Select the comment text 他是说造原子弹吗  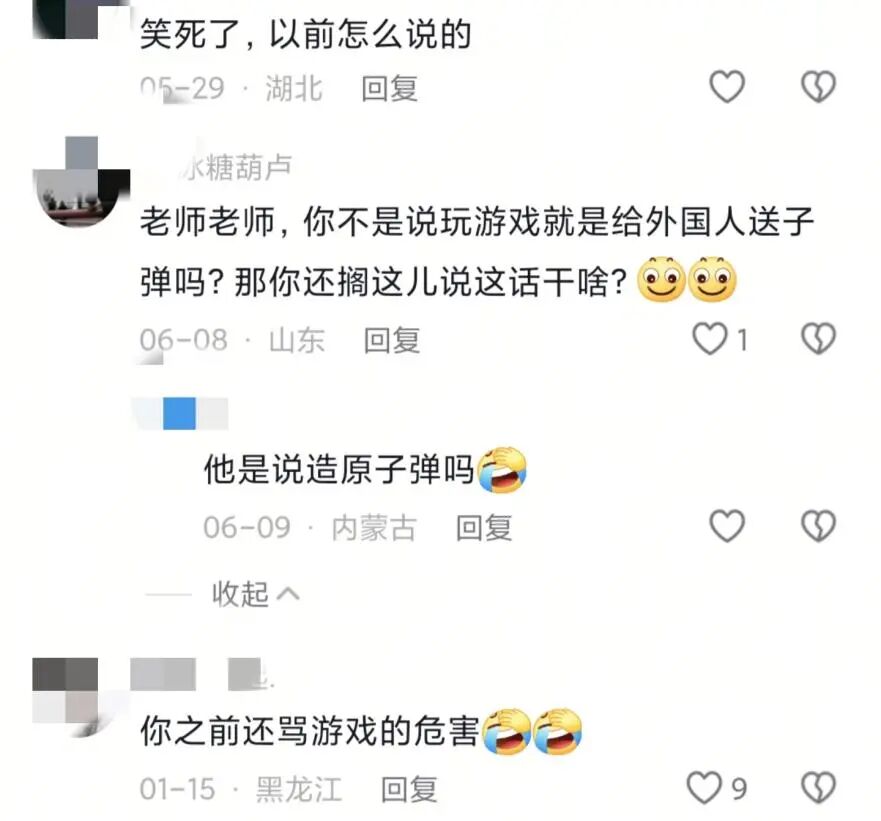(x=339, y=469)
